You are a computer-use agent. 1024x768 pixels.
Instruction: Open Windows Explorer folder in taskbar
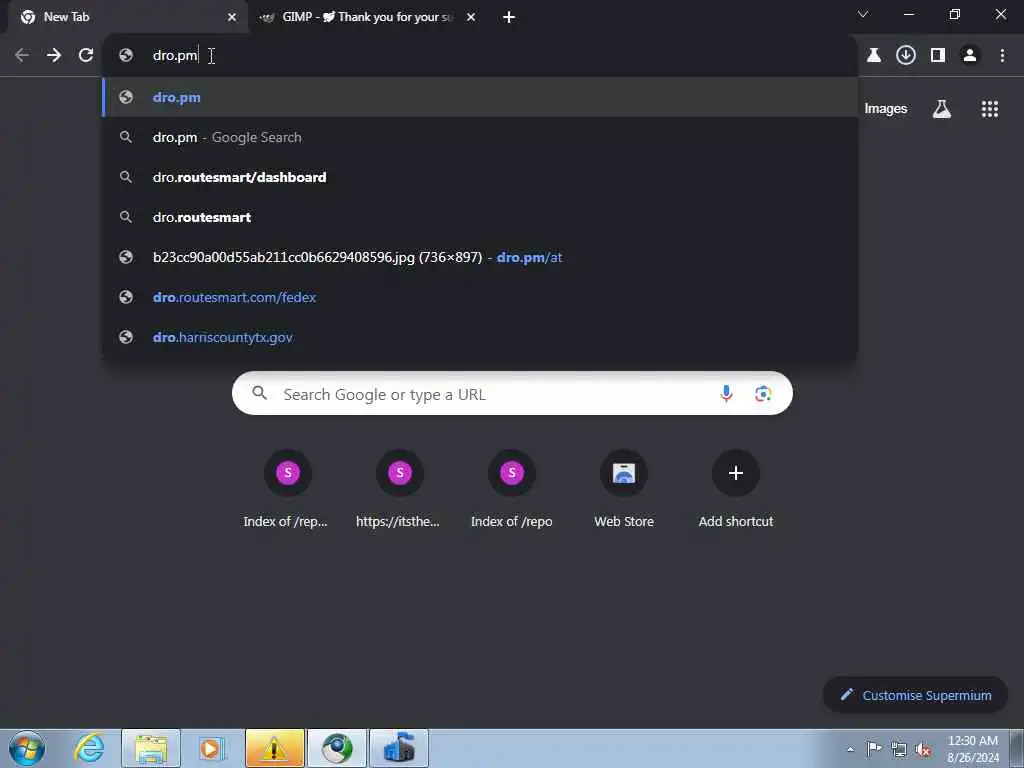[151, 748]
